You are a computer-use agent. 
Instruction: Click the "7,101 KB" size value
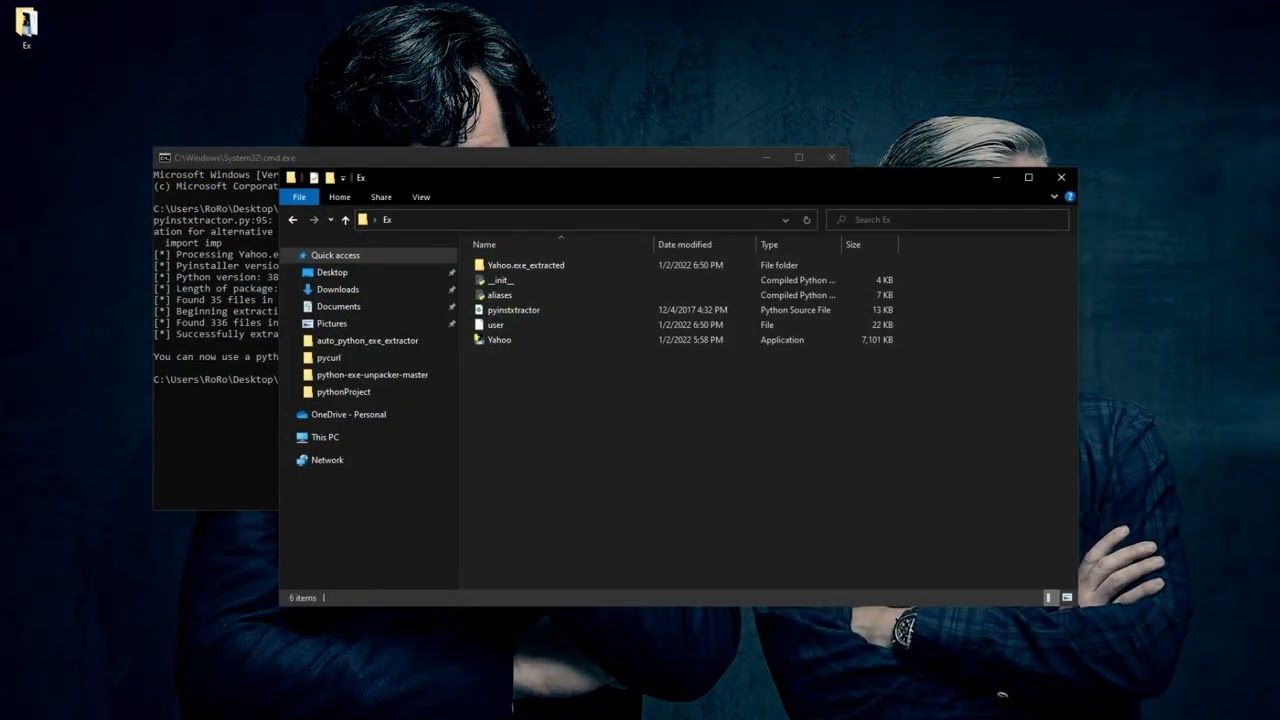coord(877,340)
